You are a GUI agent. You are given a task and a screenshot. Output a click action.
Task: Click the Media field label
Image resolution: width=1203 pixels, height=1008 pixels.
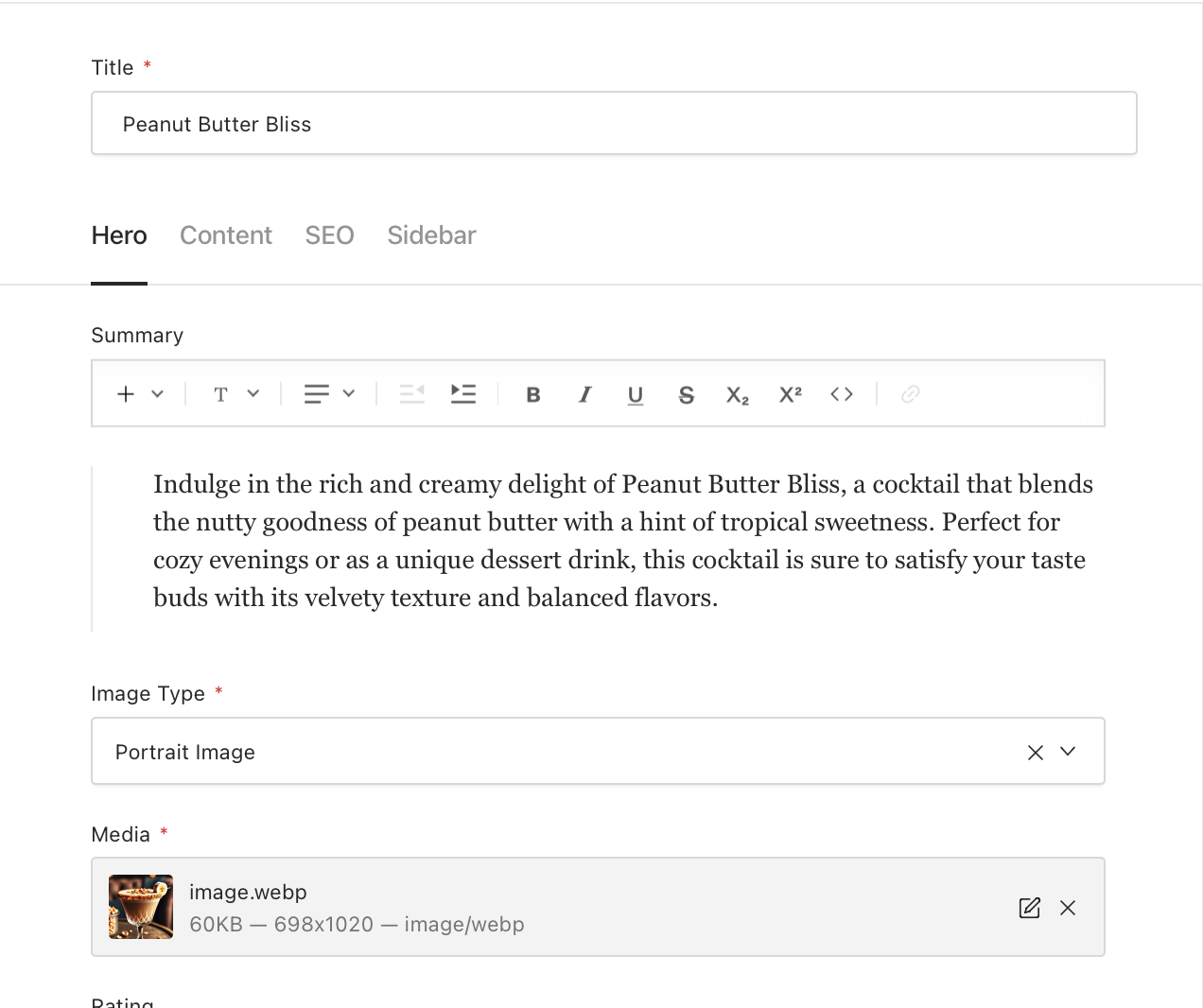120,835
